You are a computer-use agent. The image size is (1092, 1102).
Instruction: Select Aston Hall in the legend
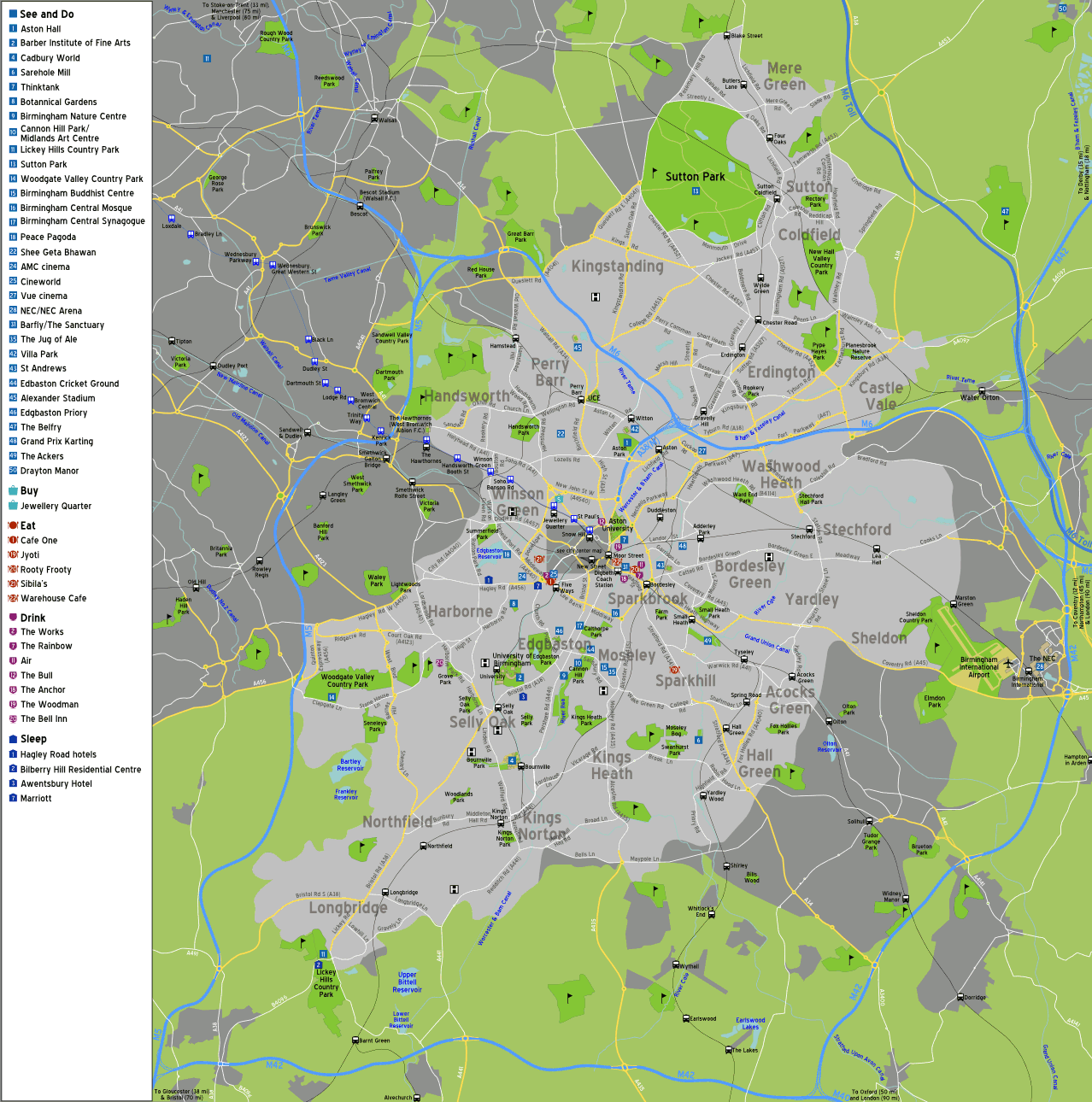point(40,29)
